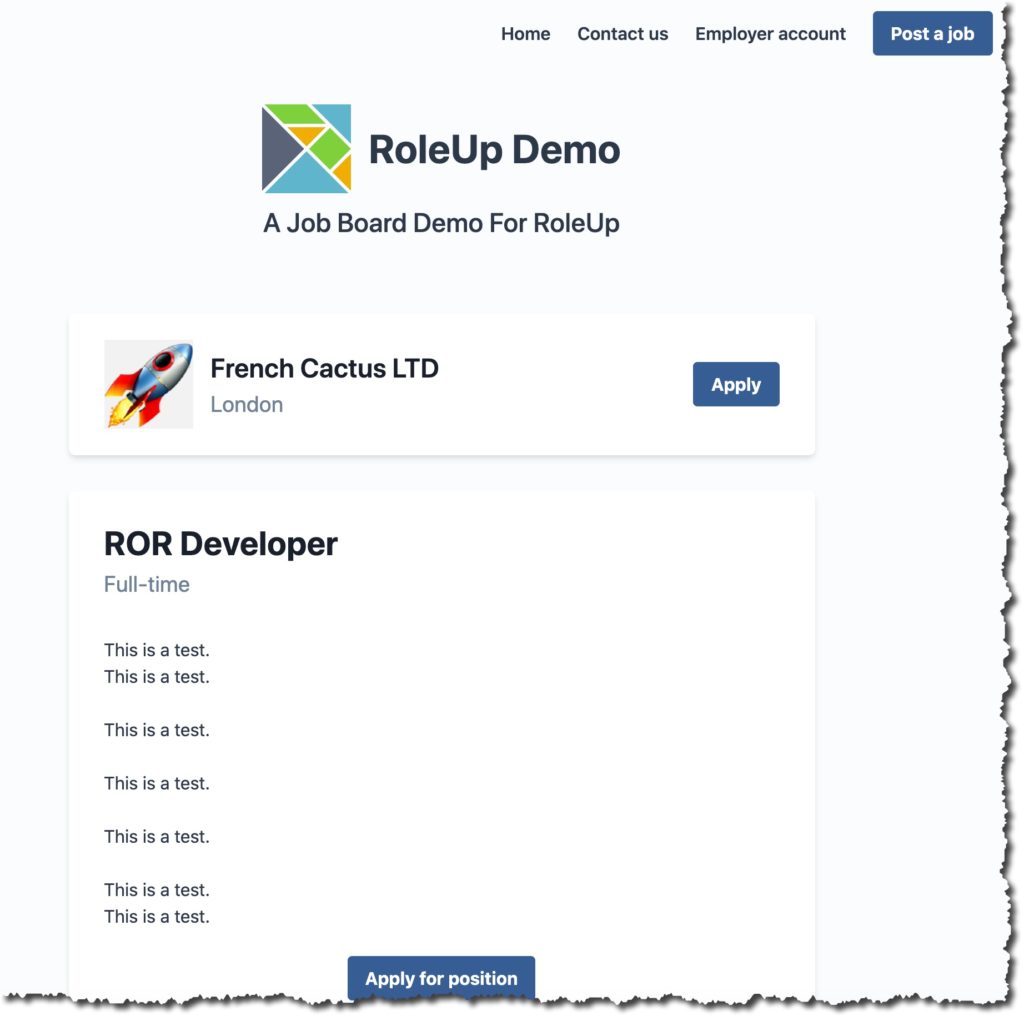Open the Contact us page
This screenshot has width=1024, height=1016.
[x=622, y=34]
